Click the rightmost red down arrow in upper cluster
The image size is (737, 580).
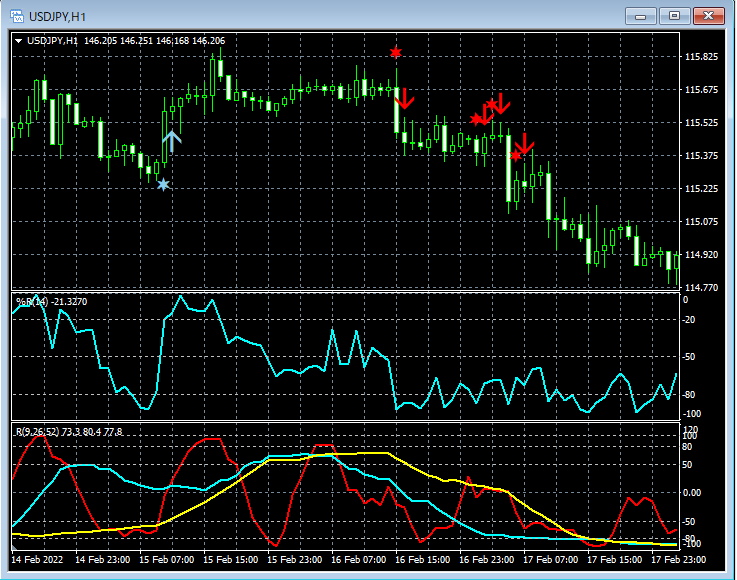501,102
